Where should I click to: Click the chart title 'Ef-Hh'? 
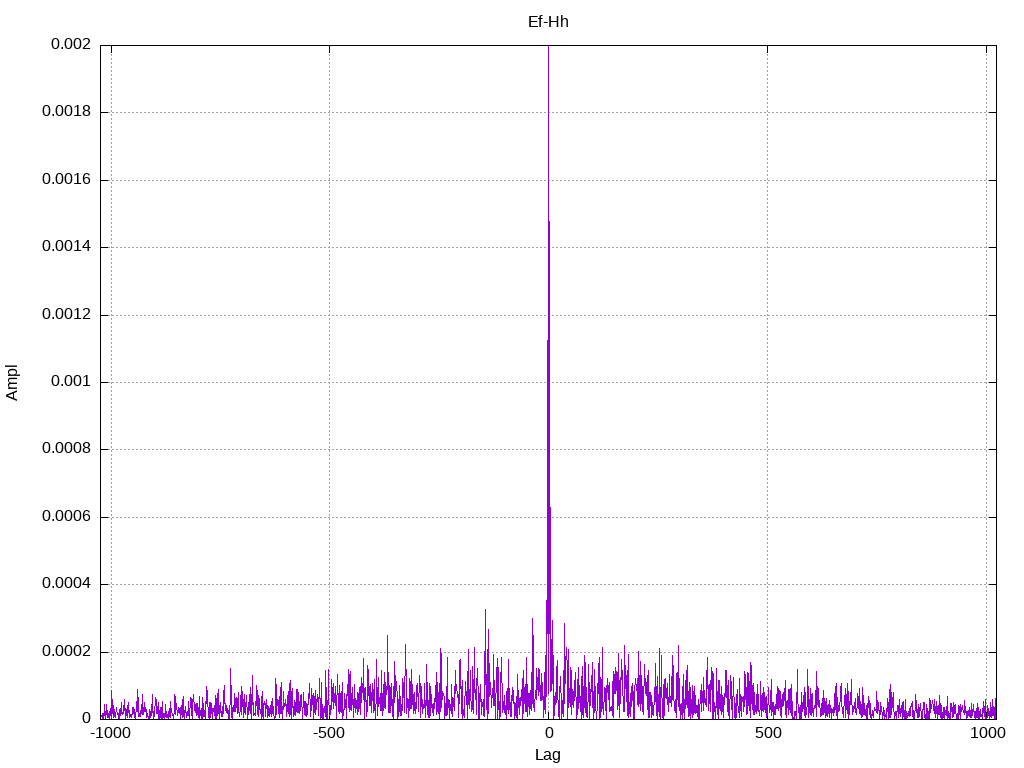548,21
